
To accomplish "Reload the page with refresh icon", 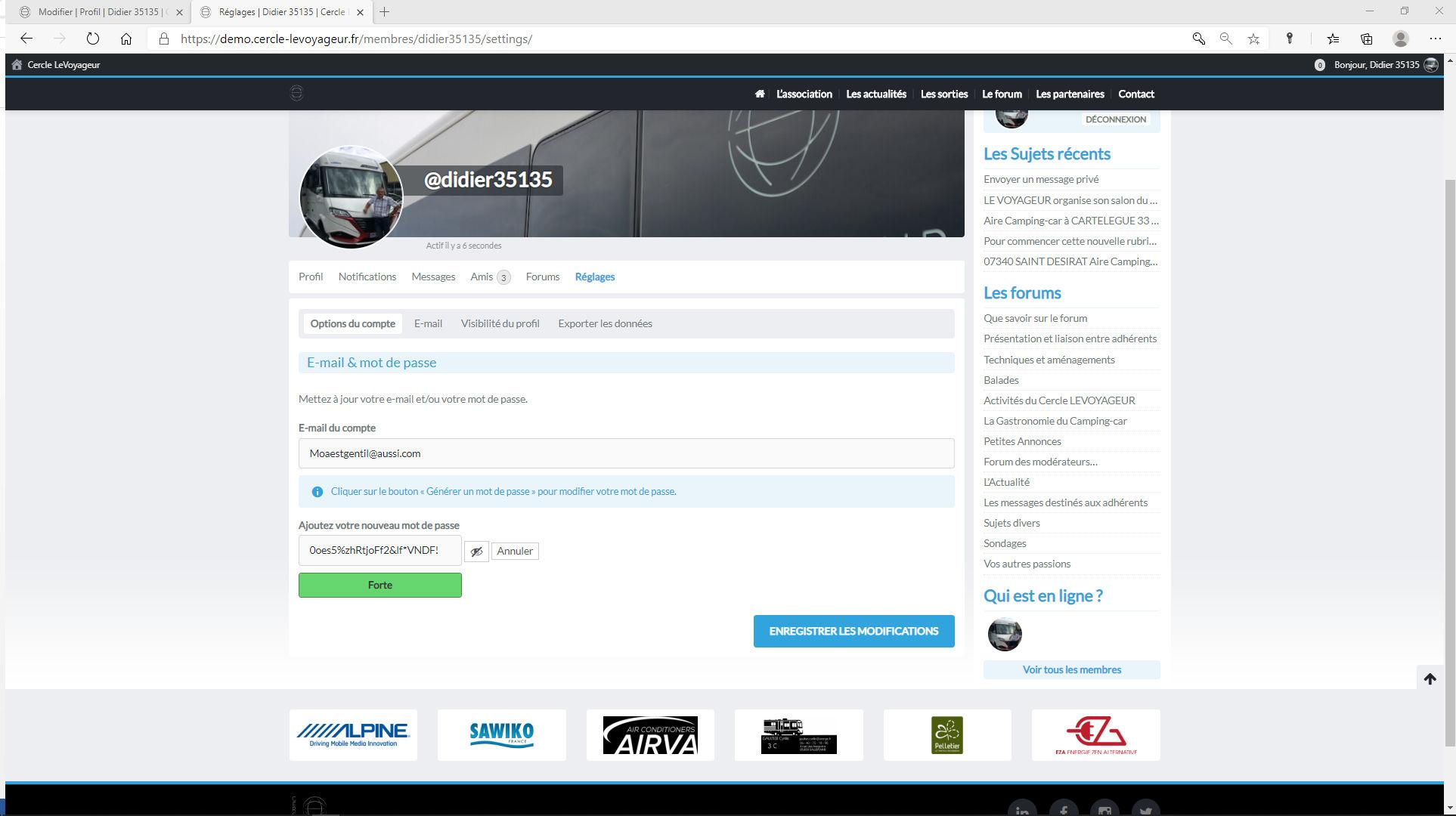I will pyautogui.click(x=93, y=39).
